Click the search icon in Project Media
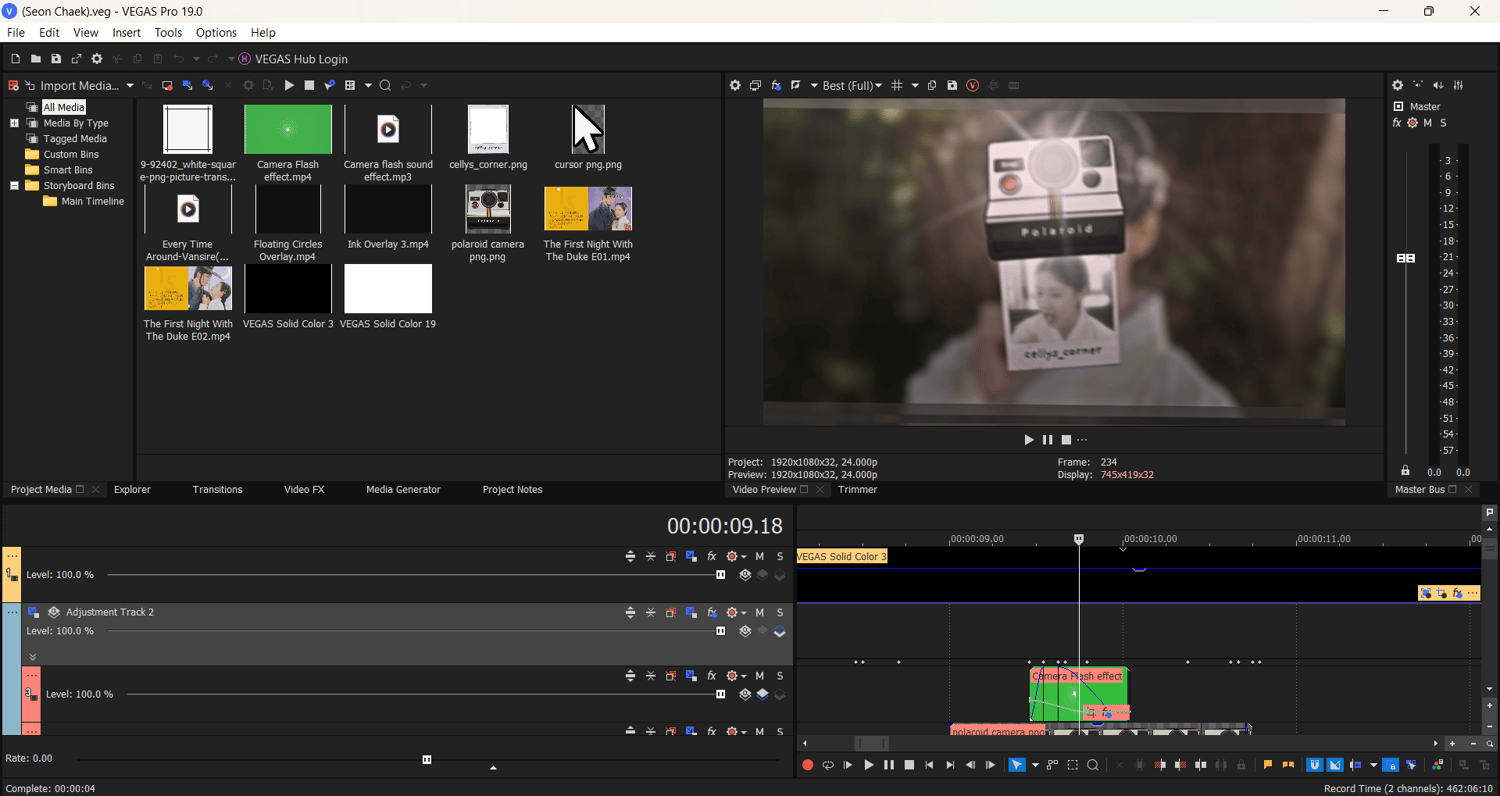The width and height of the screenshot is (1500, 796). pyautogui.click(x=385, y=86)
